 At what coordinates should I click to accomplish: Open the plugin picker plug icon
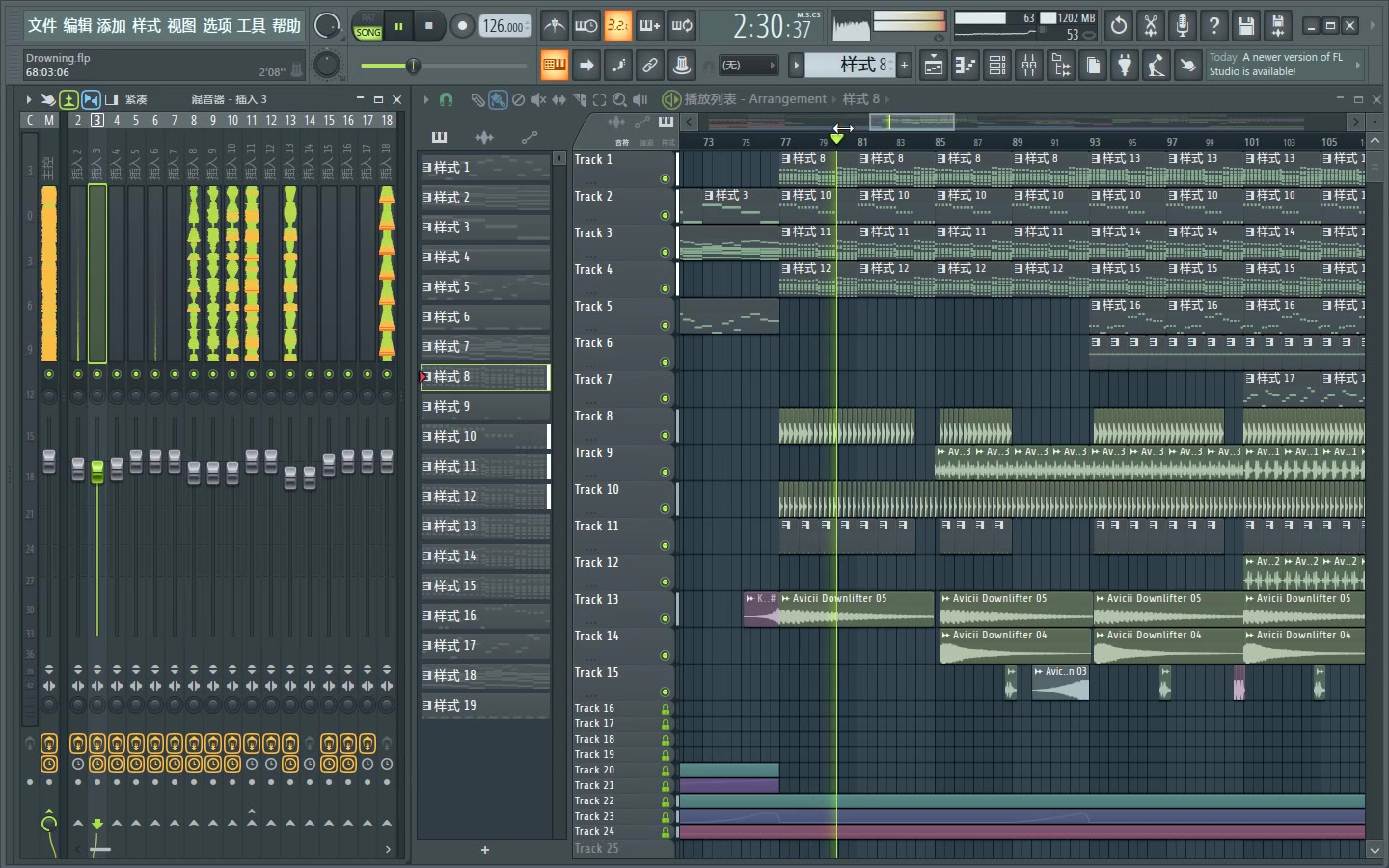click(1125, 66)
